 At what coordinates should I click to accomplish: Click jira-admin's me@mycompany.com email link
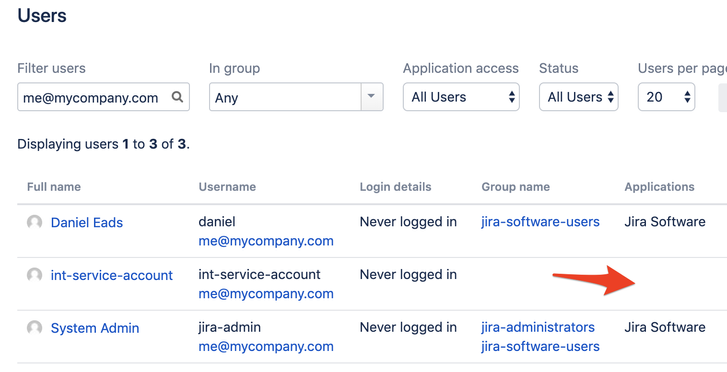pyautogui.click(x=266, y=347)
